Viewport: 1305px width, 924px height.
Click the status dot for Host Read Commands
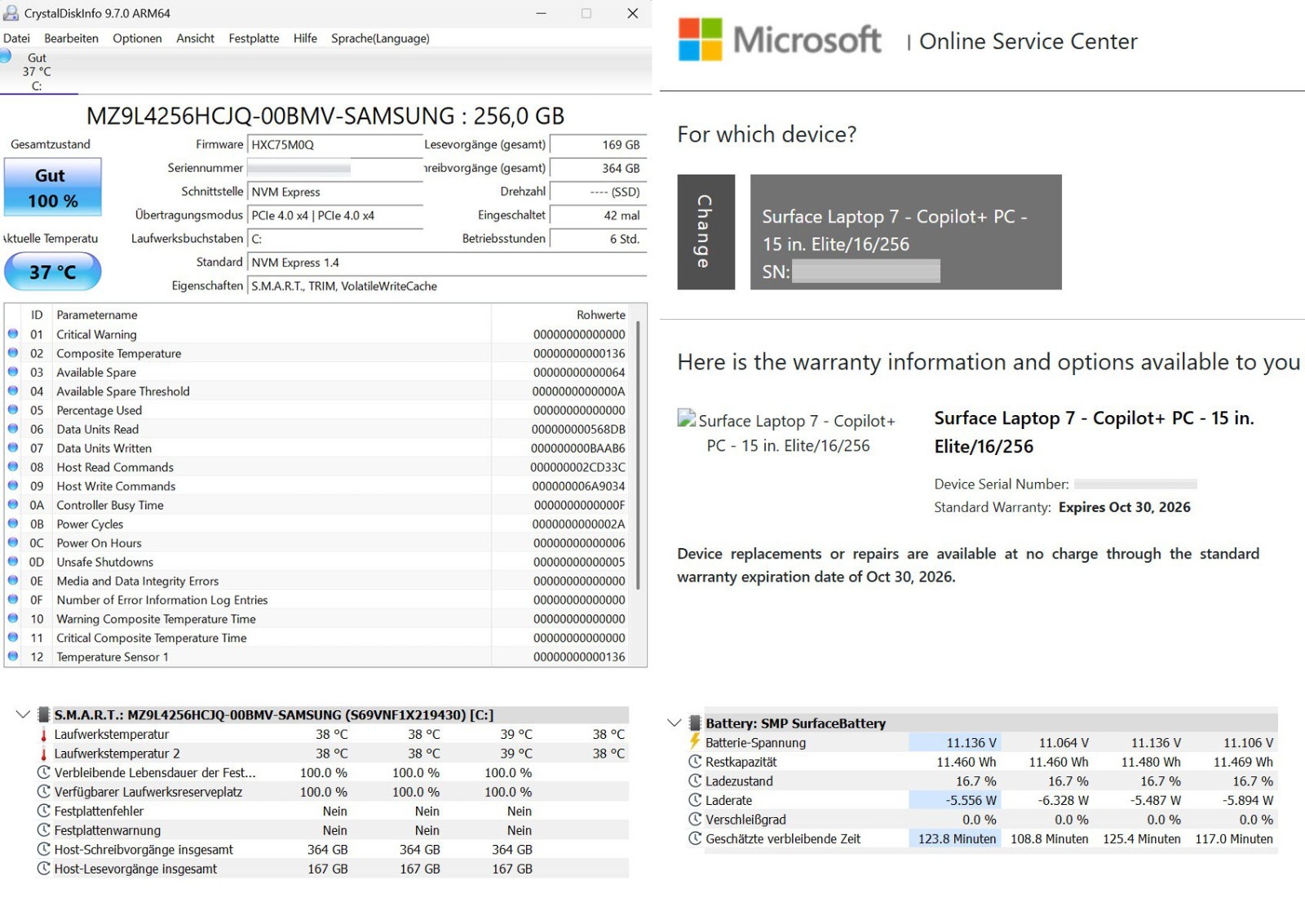click(13, 466)
